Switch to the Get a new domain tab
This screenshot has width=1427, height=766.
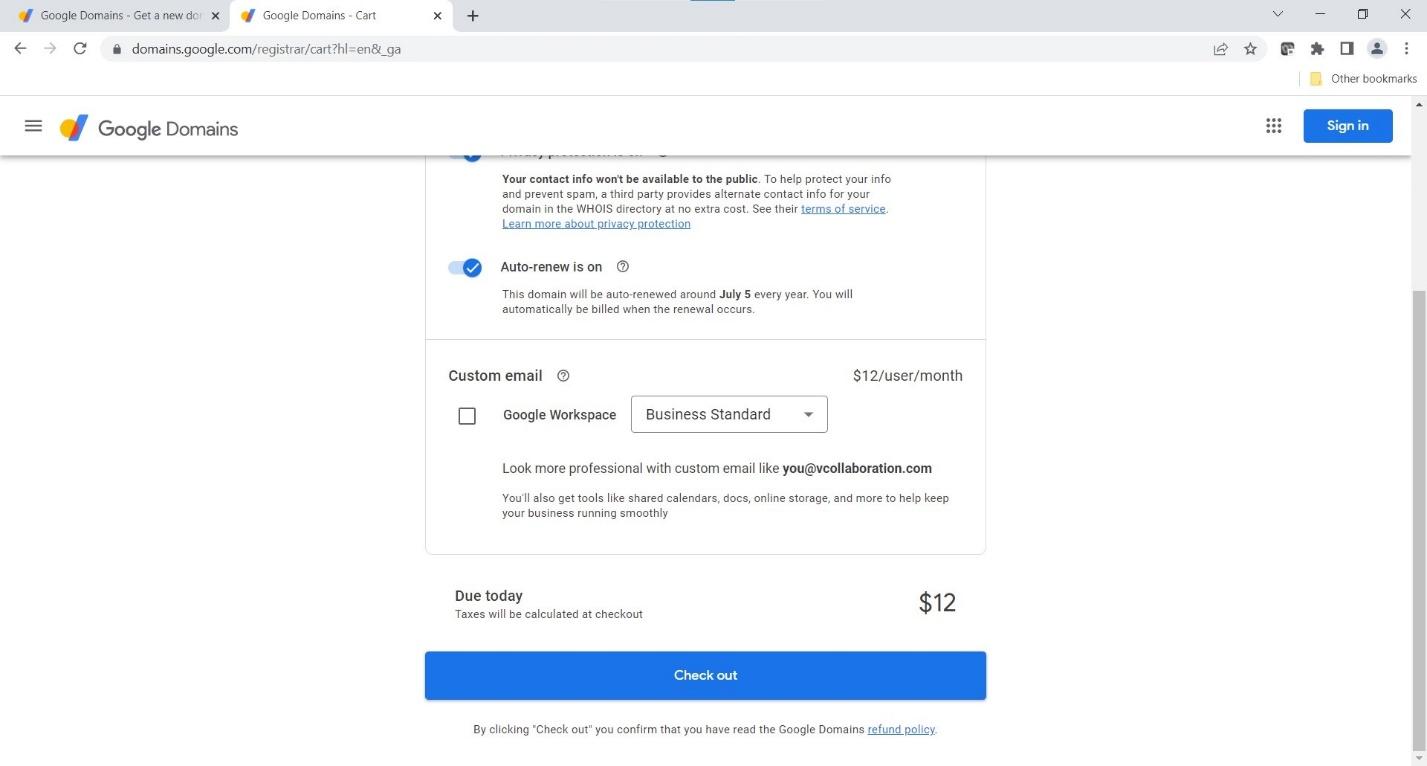[x=118, y=16]
